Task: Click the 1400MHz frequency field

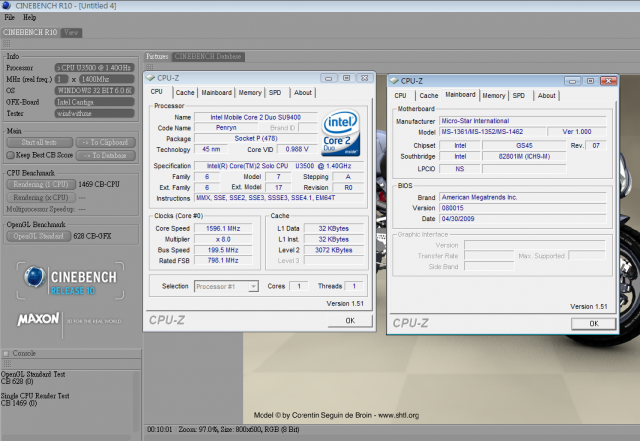Action: tap(107, 79)
